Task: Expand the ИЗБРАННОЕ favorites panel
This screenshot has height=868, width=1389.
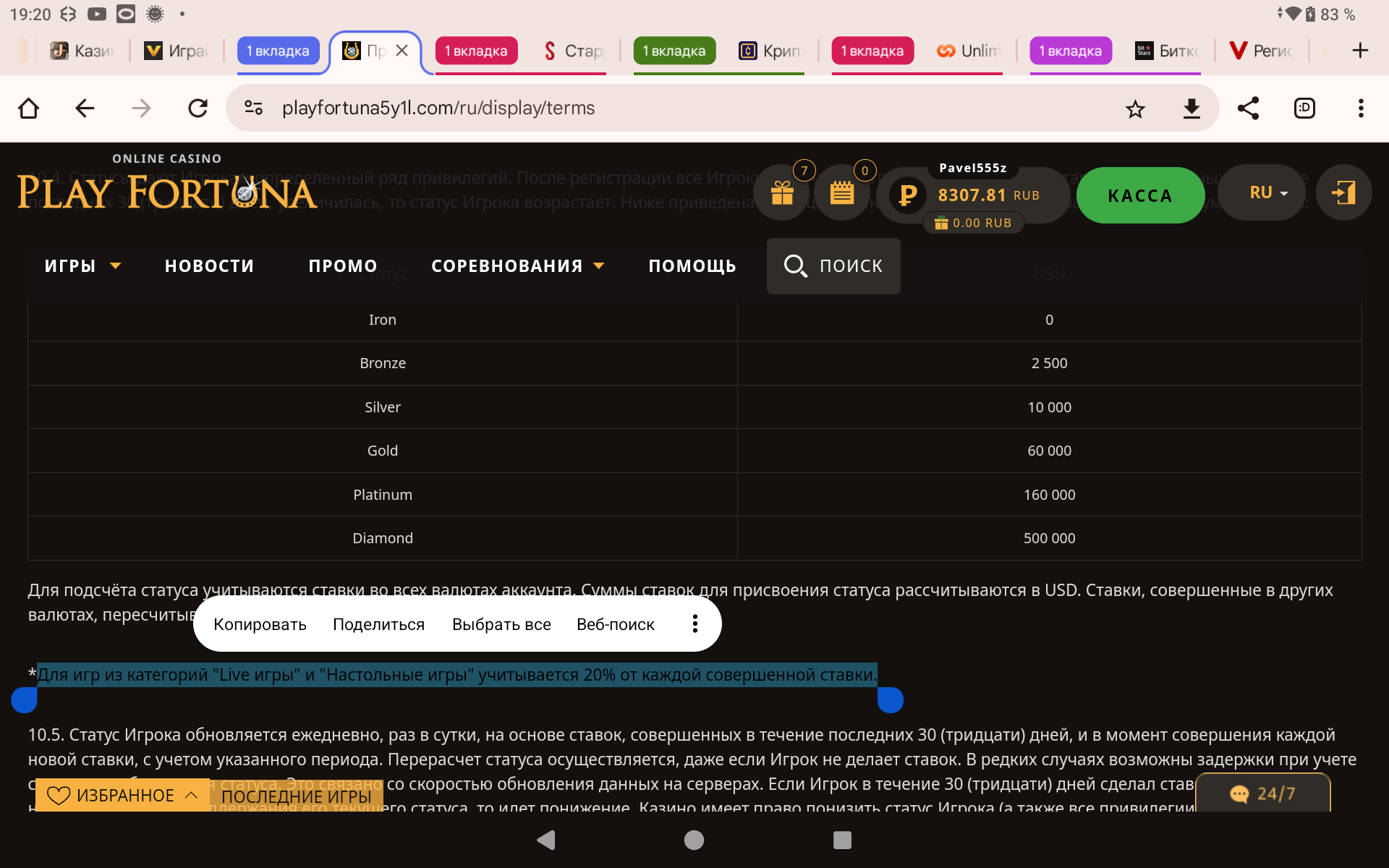Action: pos(122,795)
